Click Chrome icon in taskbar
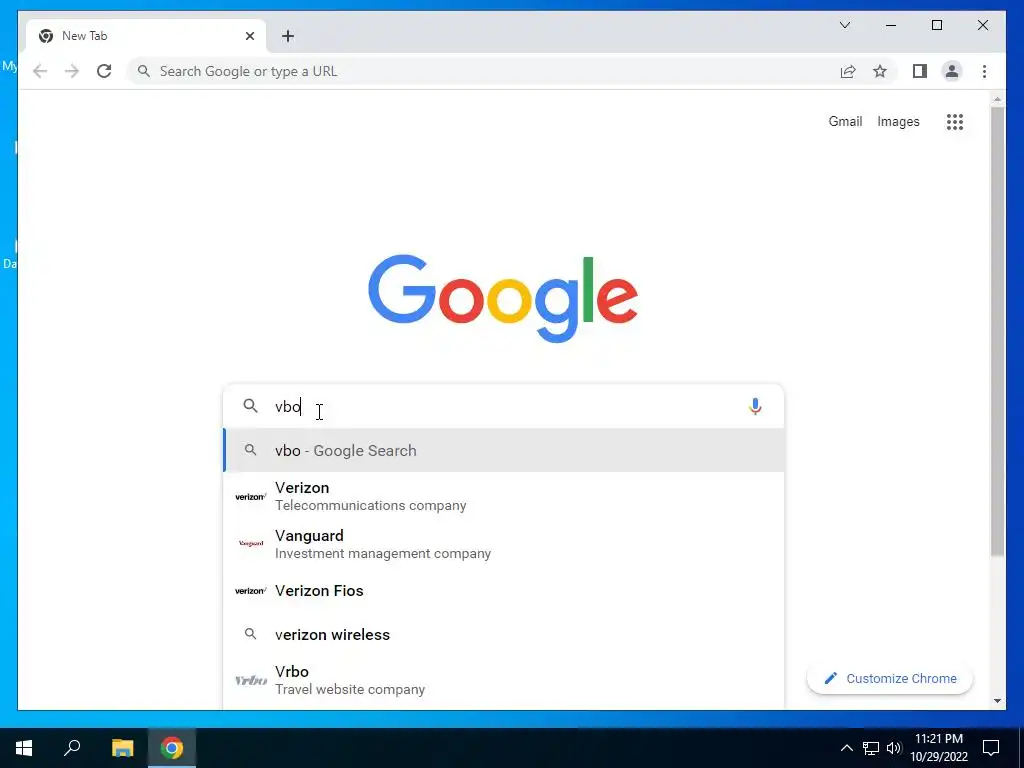 (x=172, y=747)
